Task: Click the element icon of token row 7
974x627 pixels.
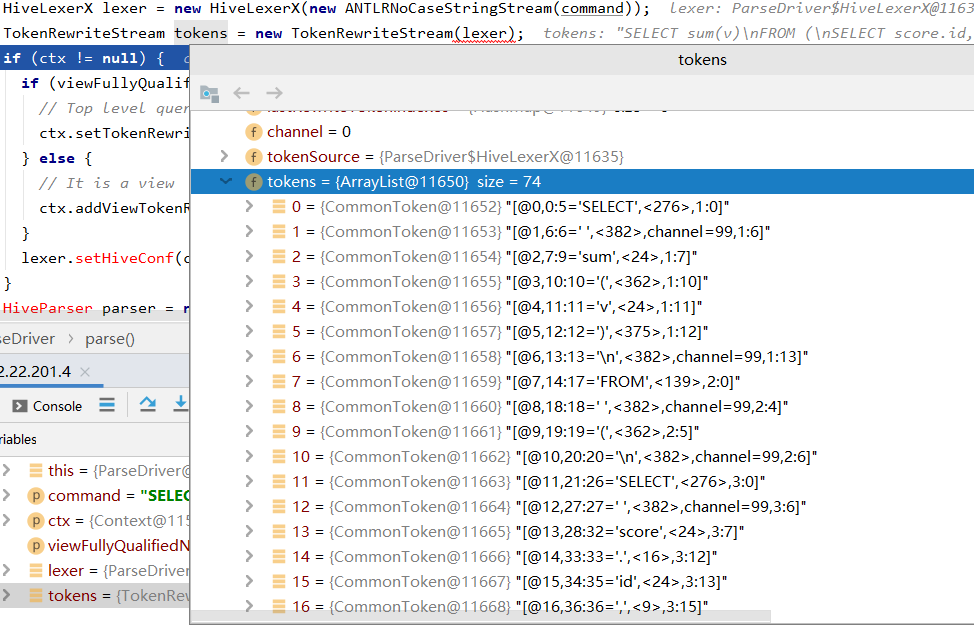Action: coord(279,382)
